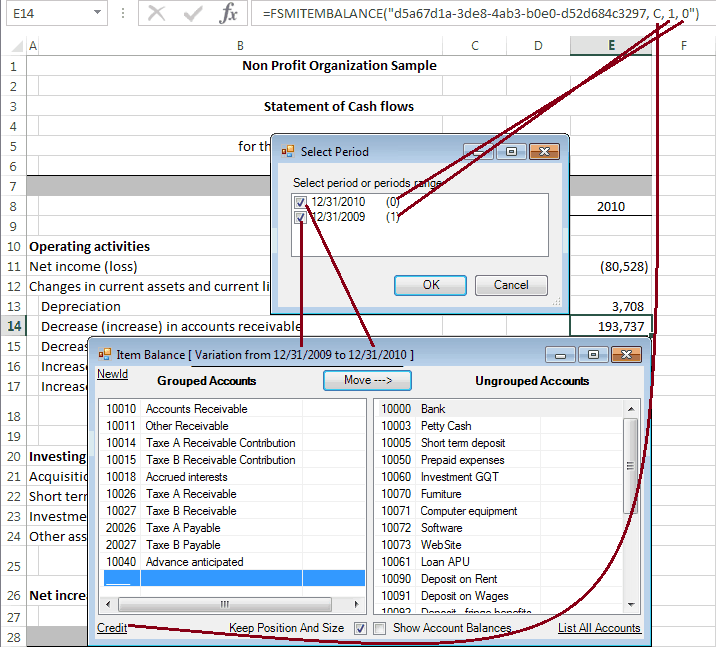The width and height of the screenshot is (716, 647).
Task: Toggle the 12/31/2009 period checkbox
Action: [x=300, y=217]
